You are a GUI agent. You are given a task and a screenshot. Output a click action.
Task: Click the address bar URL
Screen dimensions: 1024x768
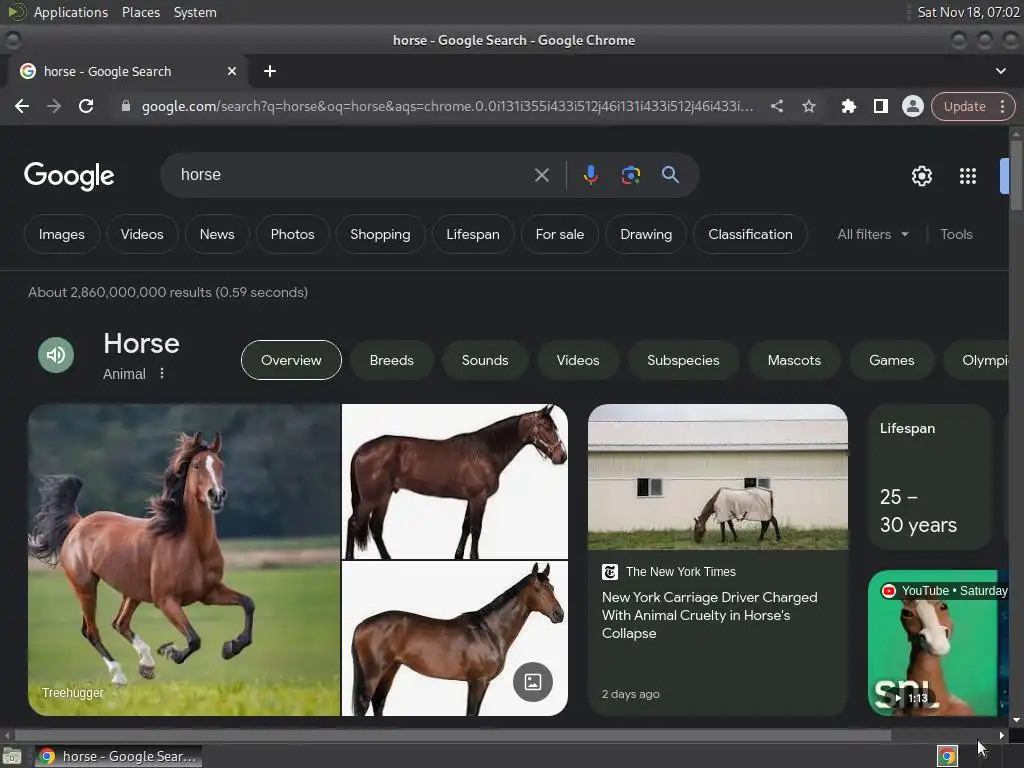click(447, 106)
